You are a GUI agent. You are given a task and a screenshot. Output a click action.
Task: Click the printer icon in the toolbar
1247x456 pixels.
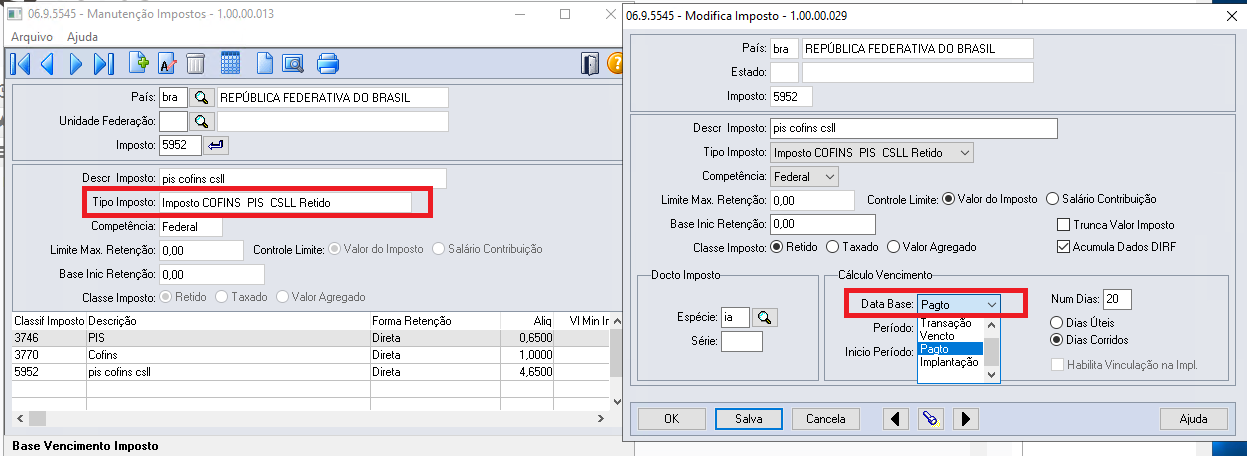point(329,65)
